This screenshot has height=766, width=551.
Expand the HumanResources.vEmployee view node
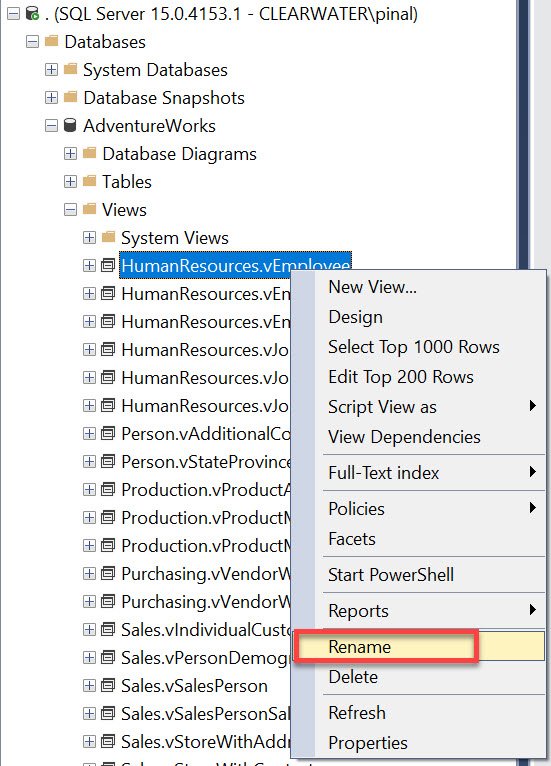(x=89, y=265)
